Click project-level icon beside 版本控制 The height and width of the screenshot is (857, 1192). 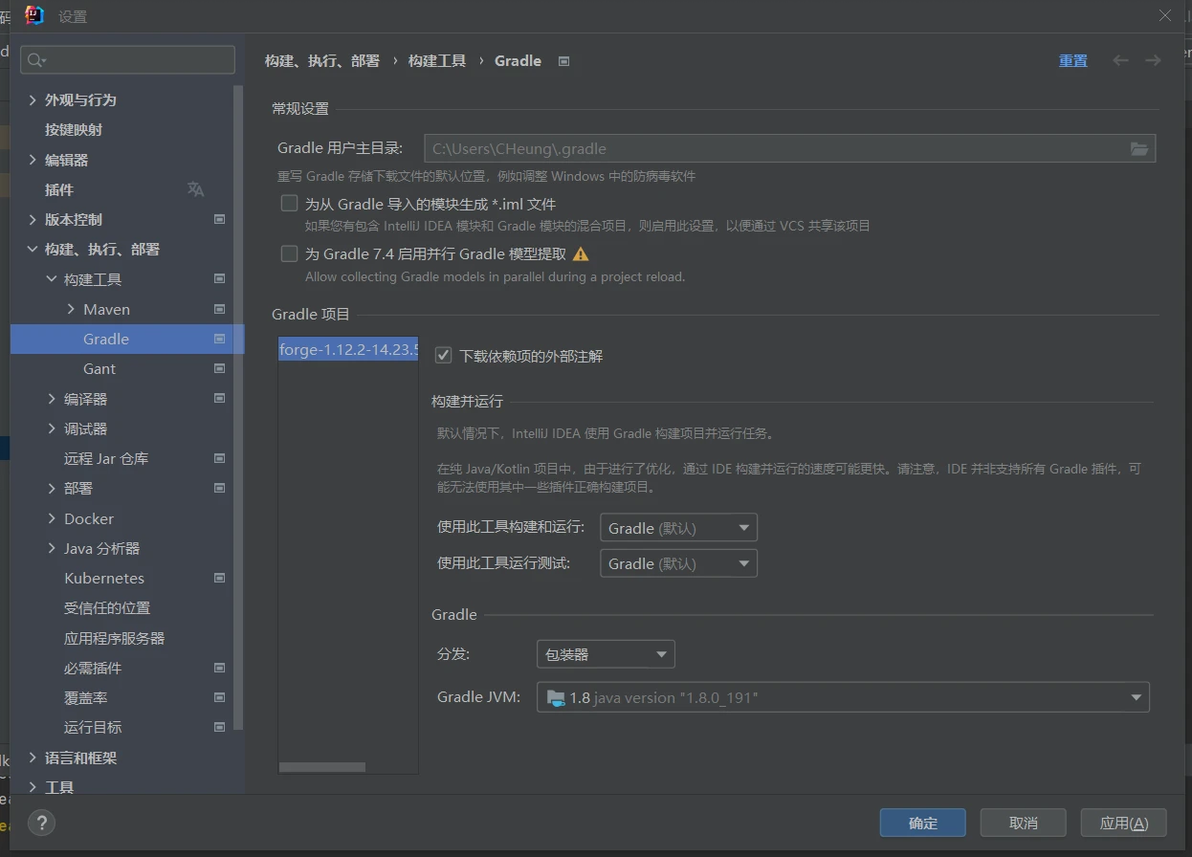point(220,220)
